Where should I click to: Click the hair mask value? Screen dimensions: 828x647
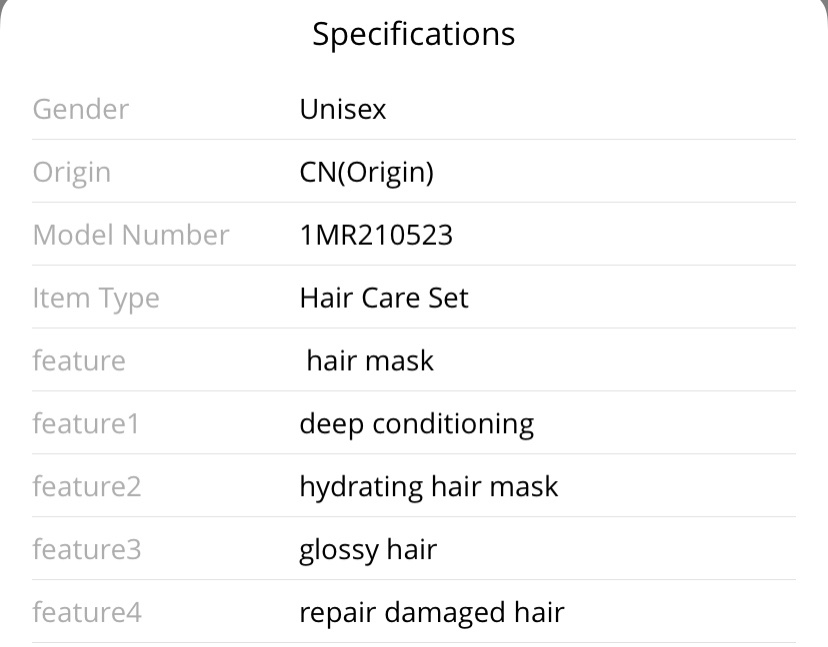click(370, 361)
